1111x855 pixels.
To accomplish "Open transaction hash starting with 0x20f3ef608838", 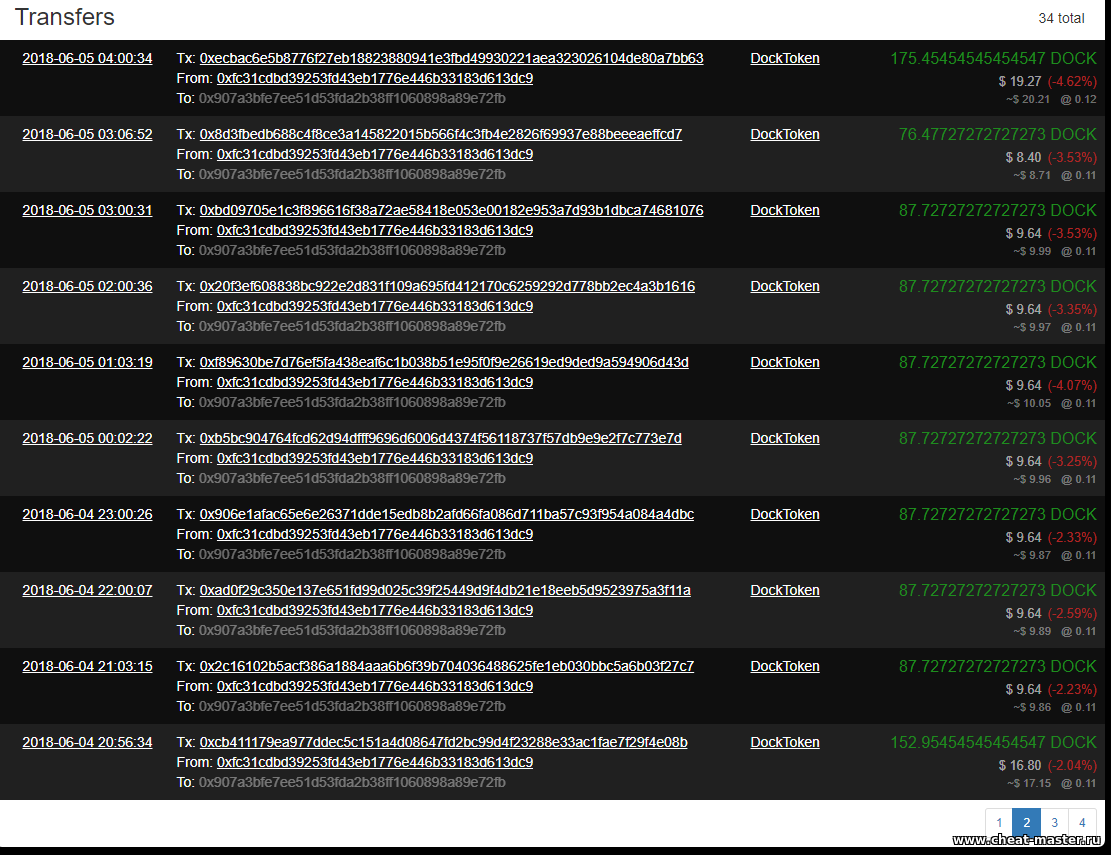I will (447, 286).
